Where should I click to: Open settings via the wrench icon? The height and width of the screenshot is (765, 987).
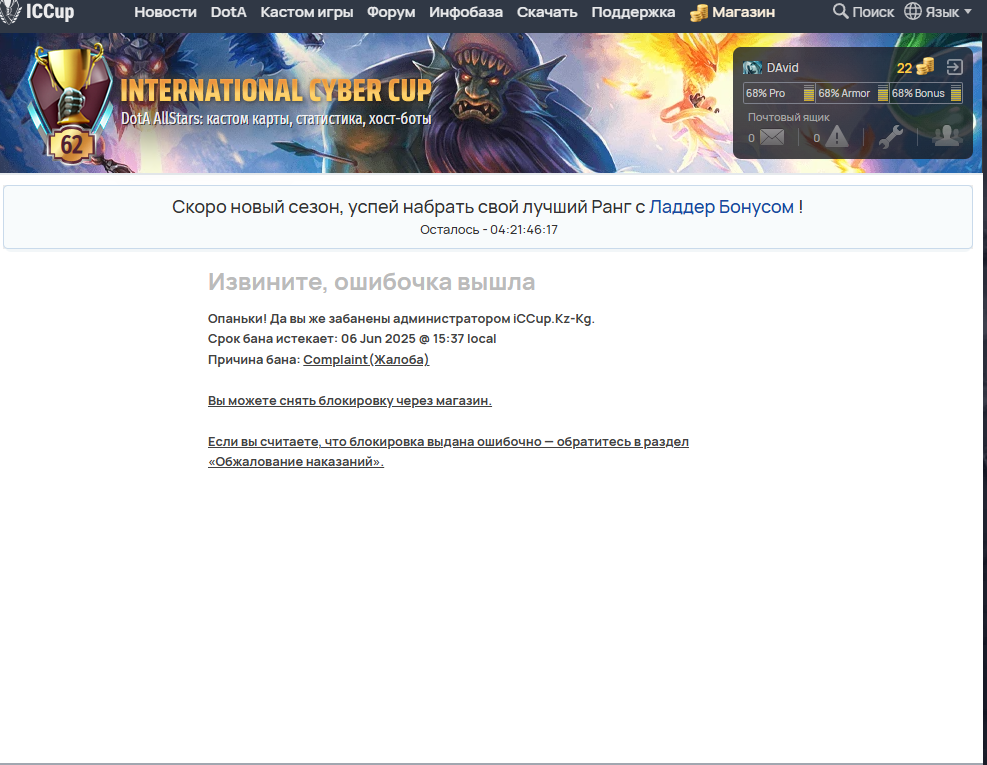coord(891,137)
